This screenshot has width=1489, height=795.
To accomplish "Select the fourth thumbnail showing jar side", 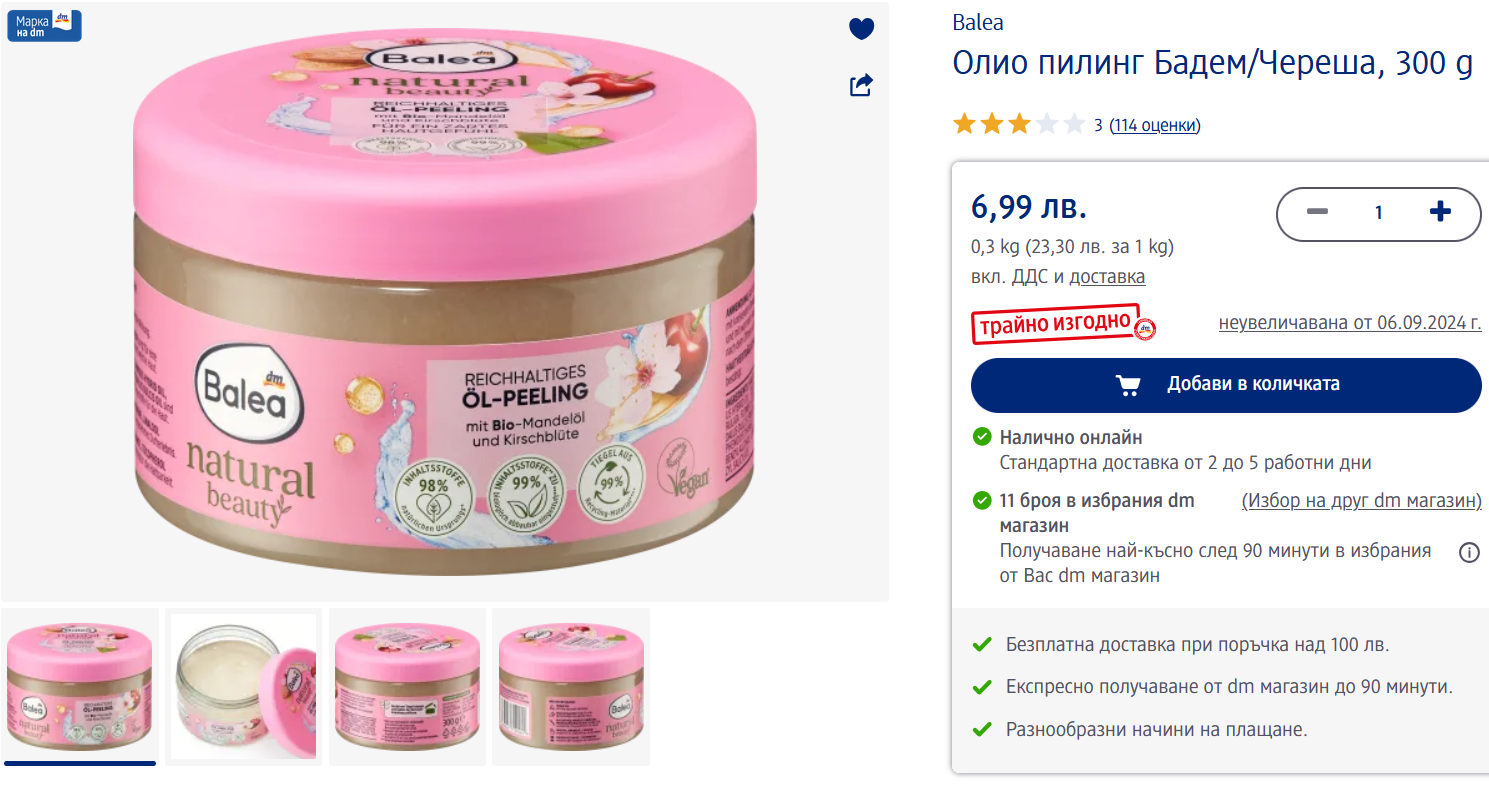I will pyautogui.click(x=572, y=686).
